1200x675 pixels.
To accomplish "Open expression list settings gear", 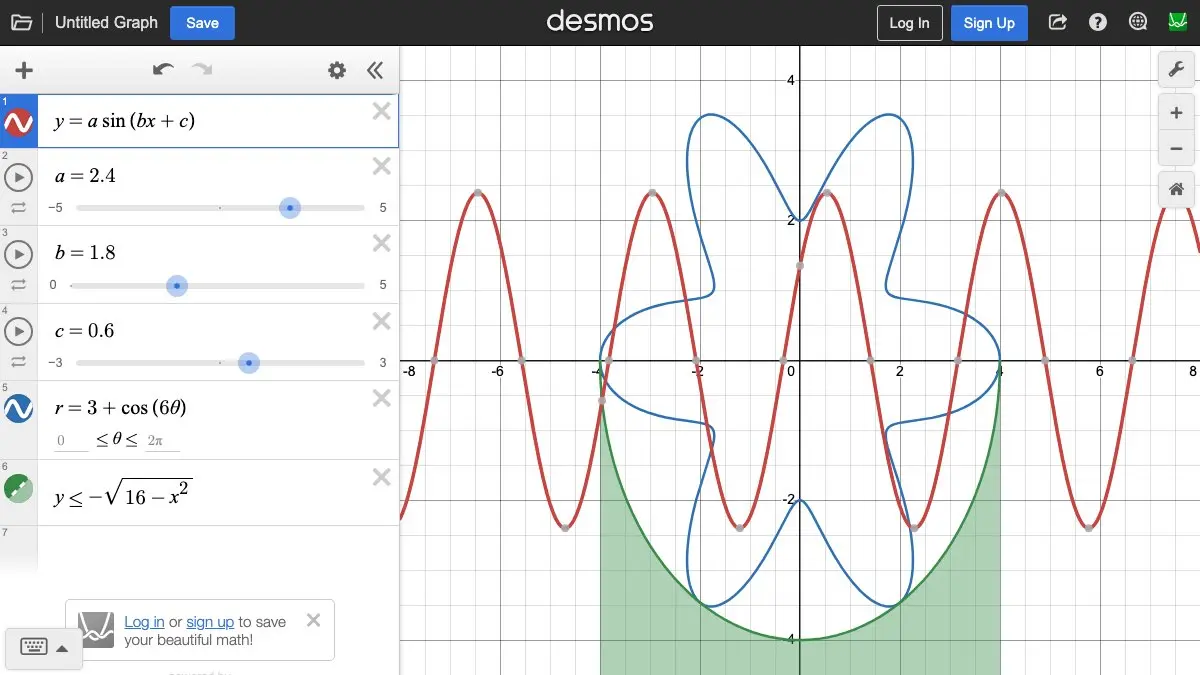I will click(x=337, y=70).
